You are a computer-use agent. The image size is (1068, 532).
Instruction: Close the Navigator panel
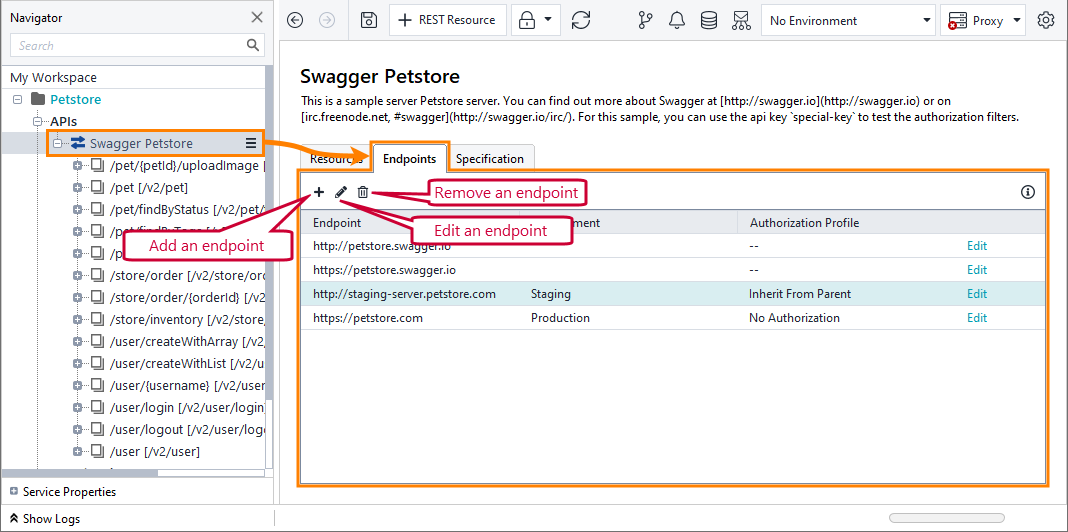pos(257,17)
